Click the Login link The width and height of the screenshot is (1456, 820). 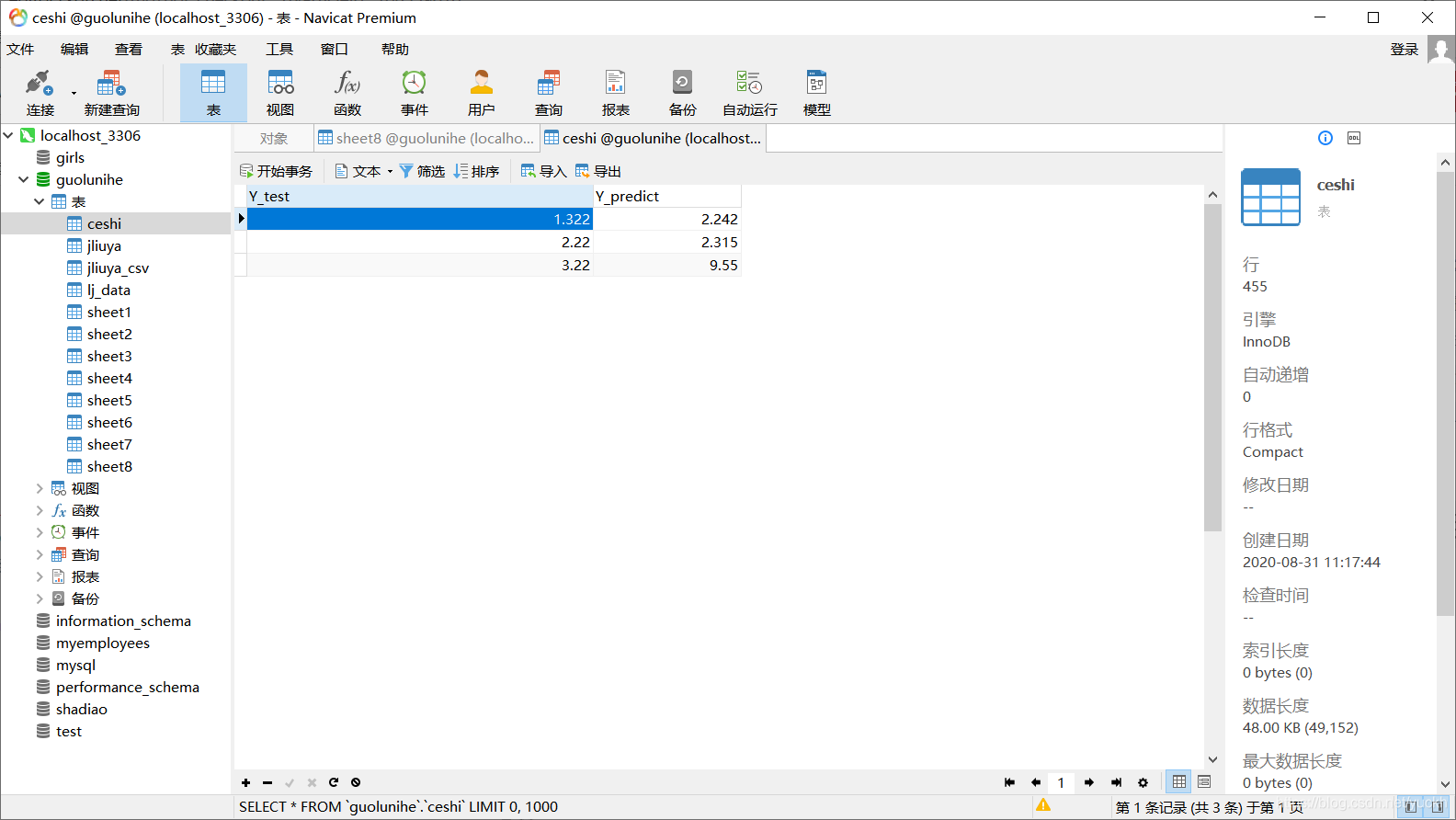point(1404,49)
